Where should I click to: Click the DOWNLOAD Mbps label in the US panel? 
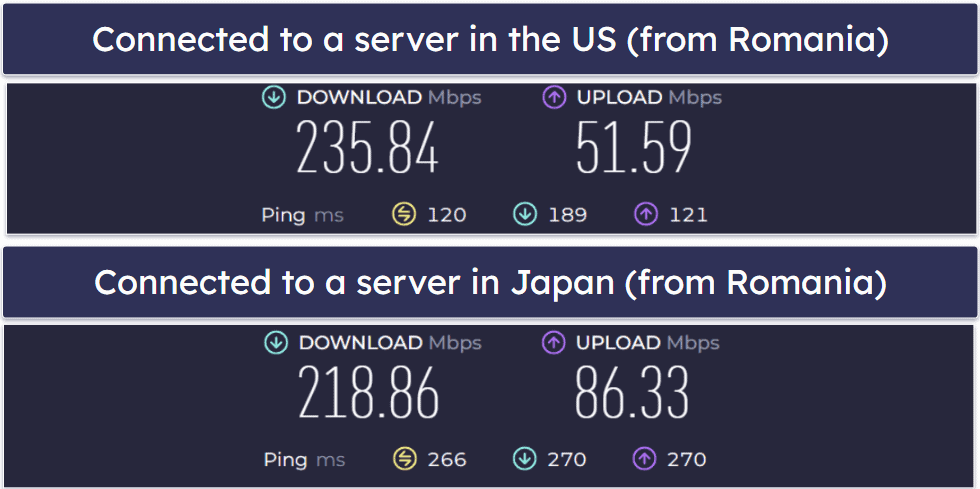tap(389, 98)
